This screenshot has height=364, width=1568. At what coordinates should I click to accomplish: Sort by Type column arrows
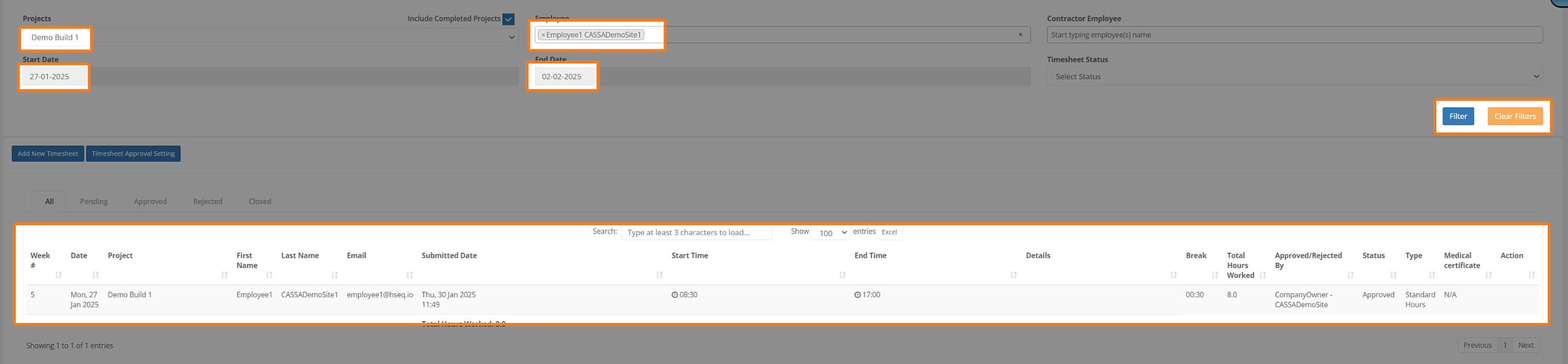click(1431, 275)
